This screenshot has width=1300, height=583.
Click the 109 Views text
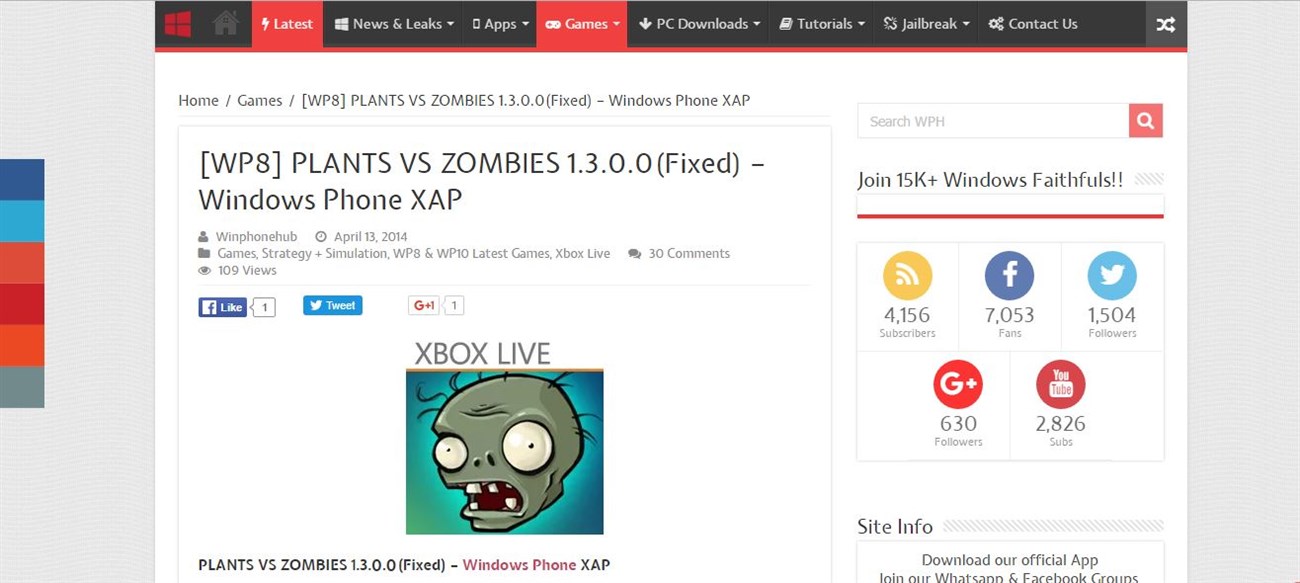(247, 270)
